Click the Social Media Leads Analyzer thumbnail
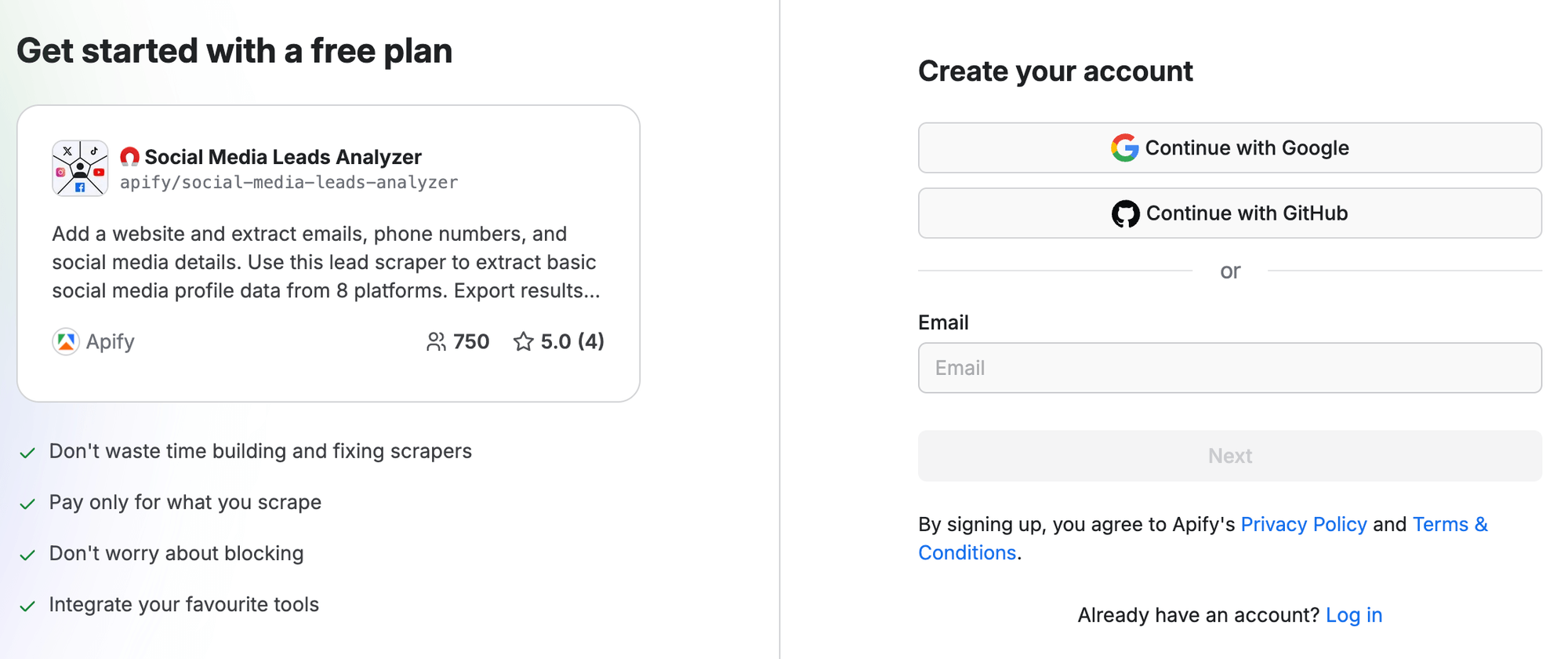The height and width of the screenshot is (659, 1568). click(x=80, y=168)
